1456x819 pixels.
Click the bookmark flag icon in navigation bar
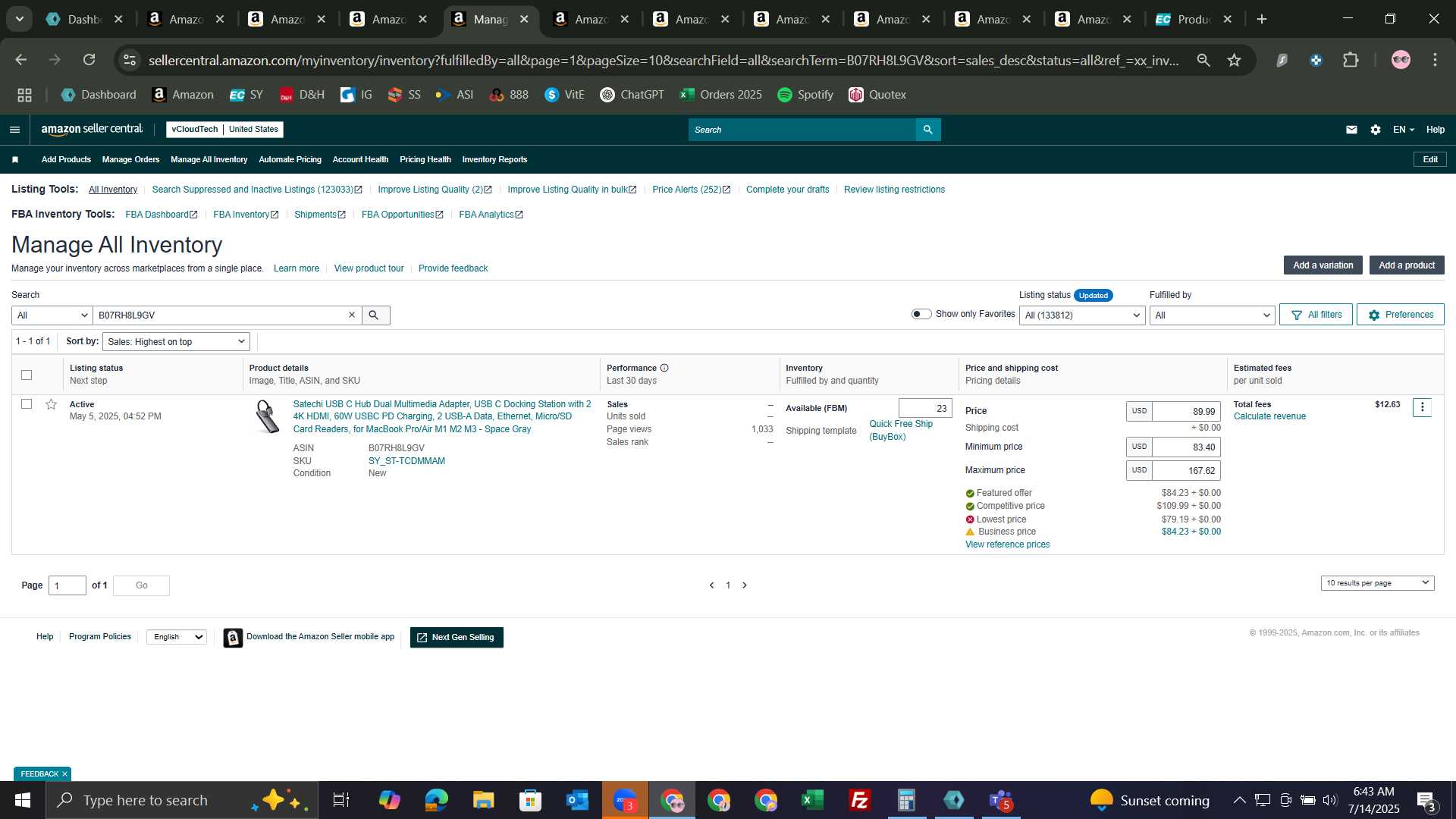coord(15,160)
